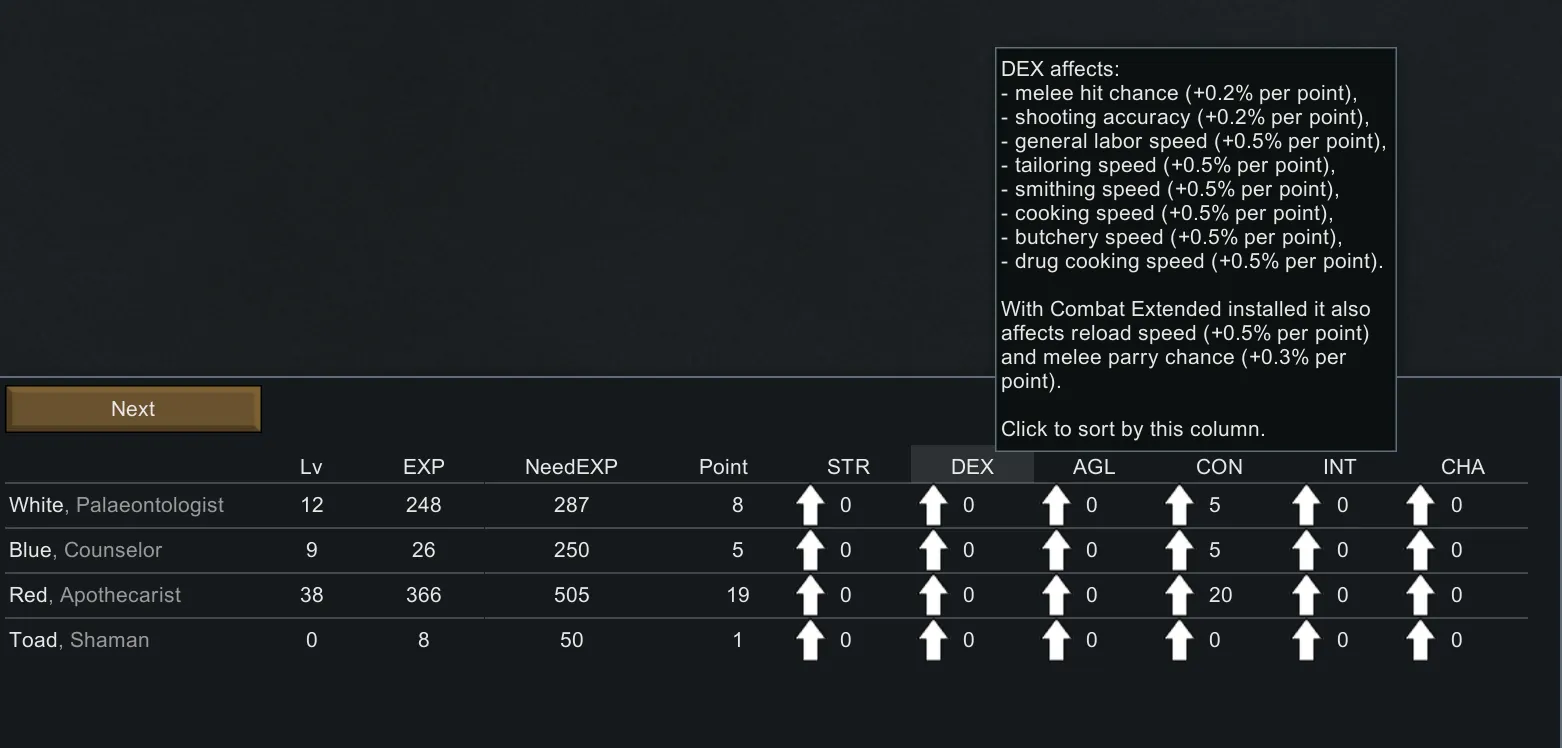Viewport: 1562px width, 748px height.
Task: Select the pawn Toad, Shaman
Action: [79, 640]
